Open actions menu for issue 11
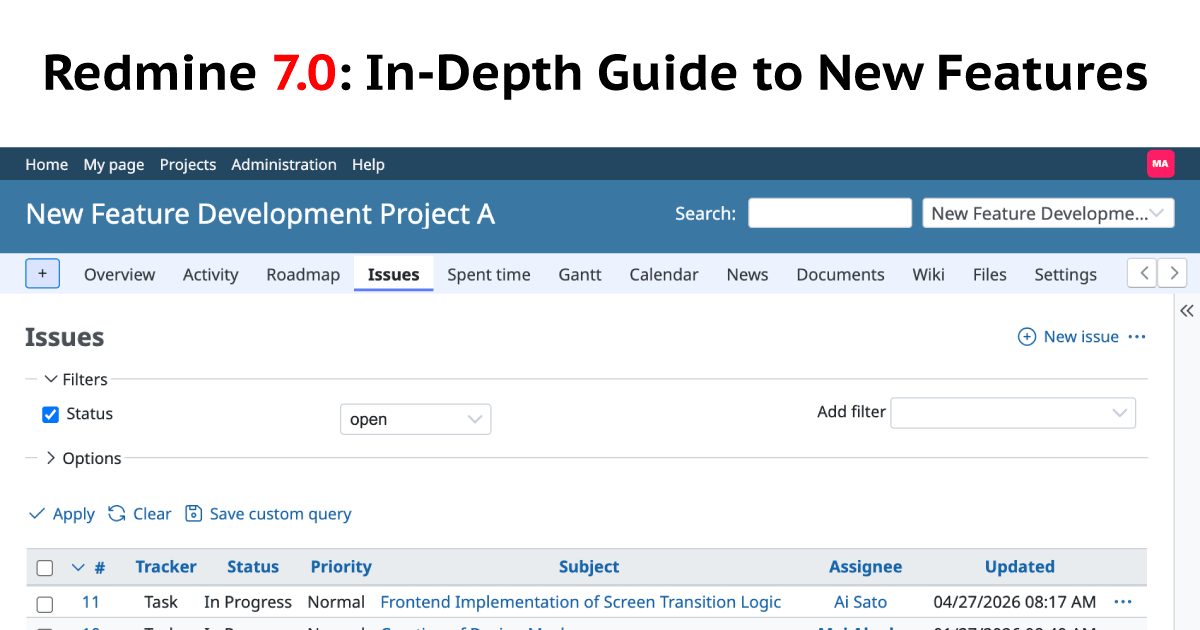This screenshot has height=630, width=1200. [x=1123, y=602]
